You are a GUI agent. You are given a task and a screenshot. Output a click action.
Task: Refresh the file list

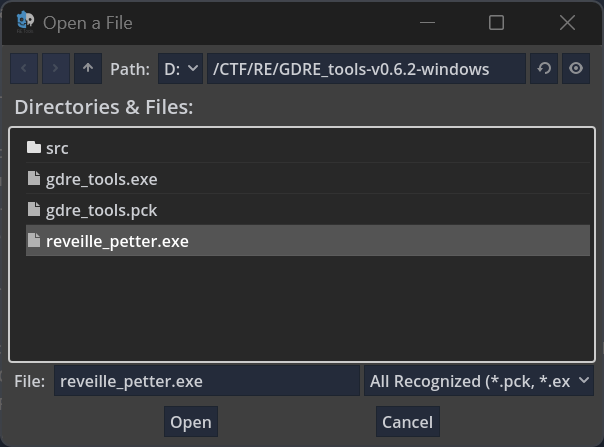click(x=544, y=69)
